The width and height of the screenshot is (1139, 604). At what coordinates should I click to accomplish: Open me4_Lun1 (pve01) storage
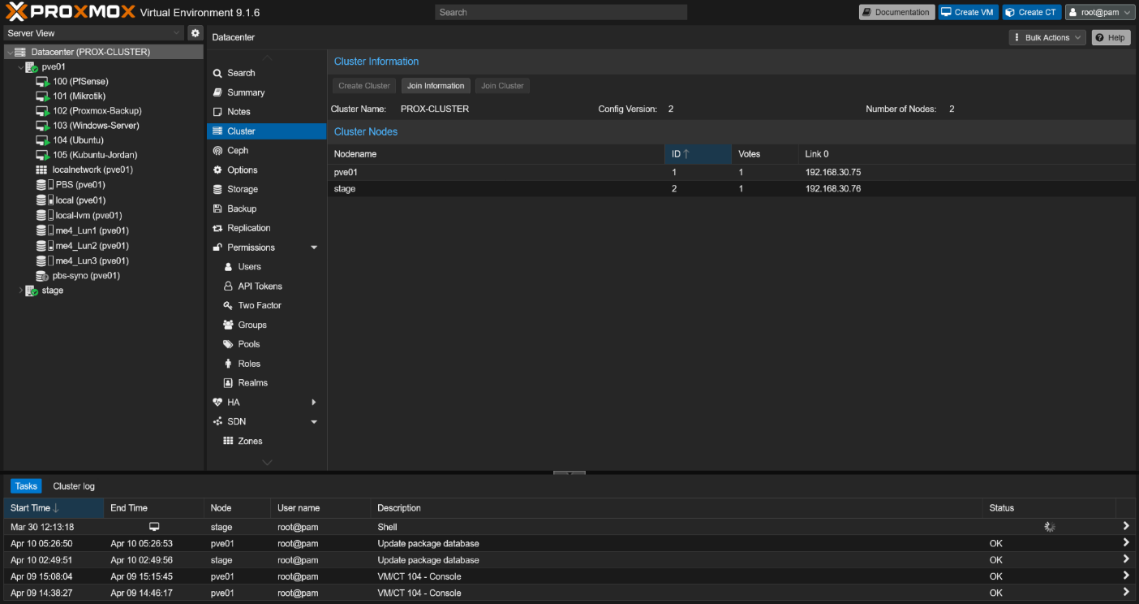click(92, 230)
